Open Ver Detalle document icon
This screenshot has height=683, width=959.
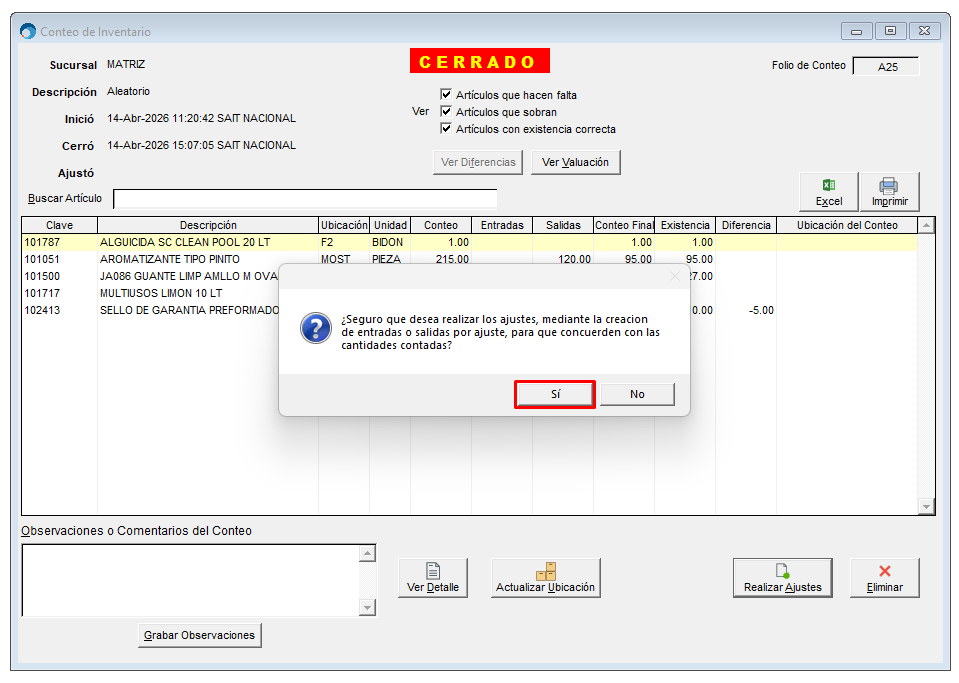coord(433,571)
